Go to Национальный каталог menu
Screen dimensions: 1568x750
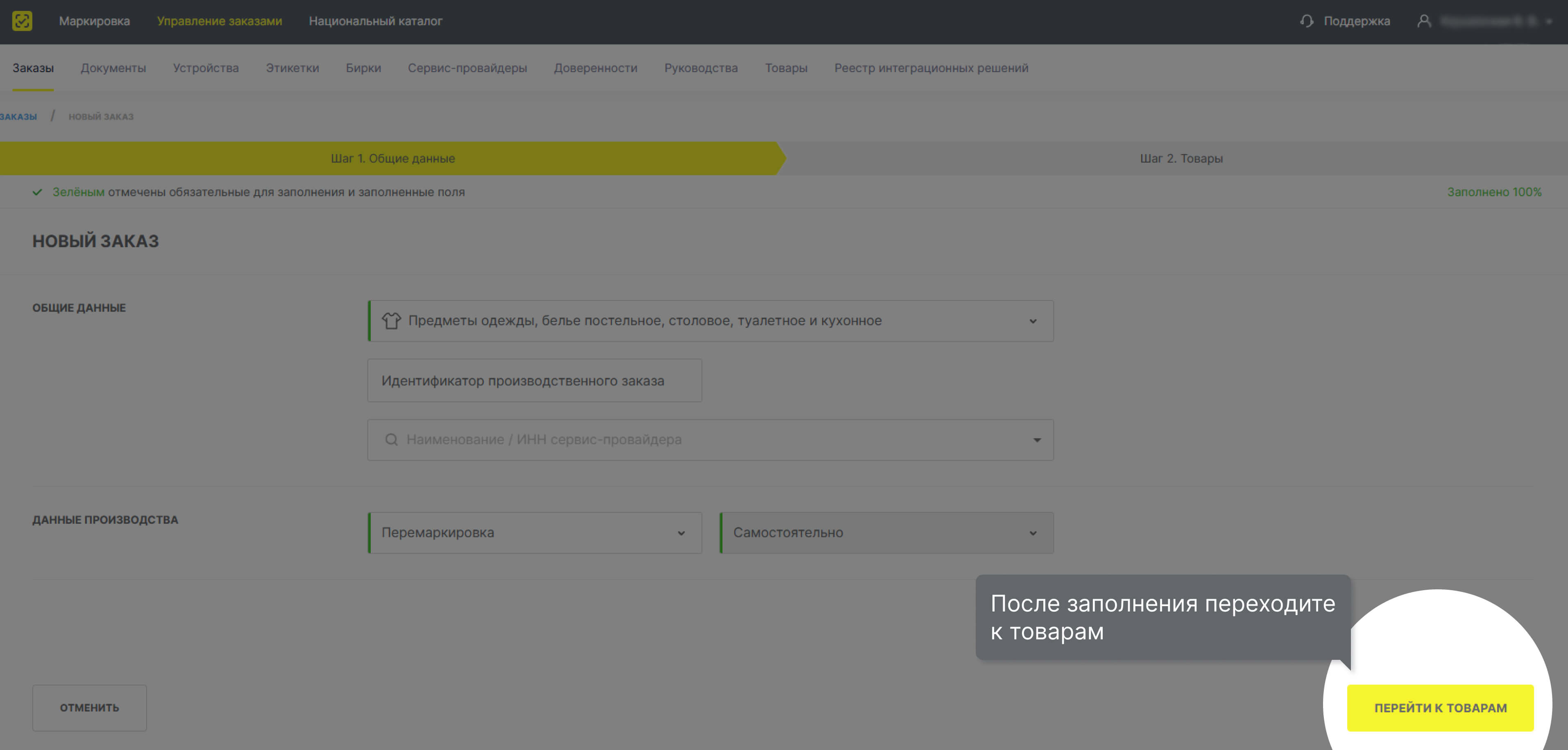click(375, 21)
